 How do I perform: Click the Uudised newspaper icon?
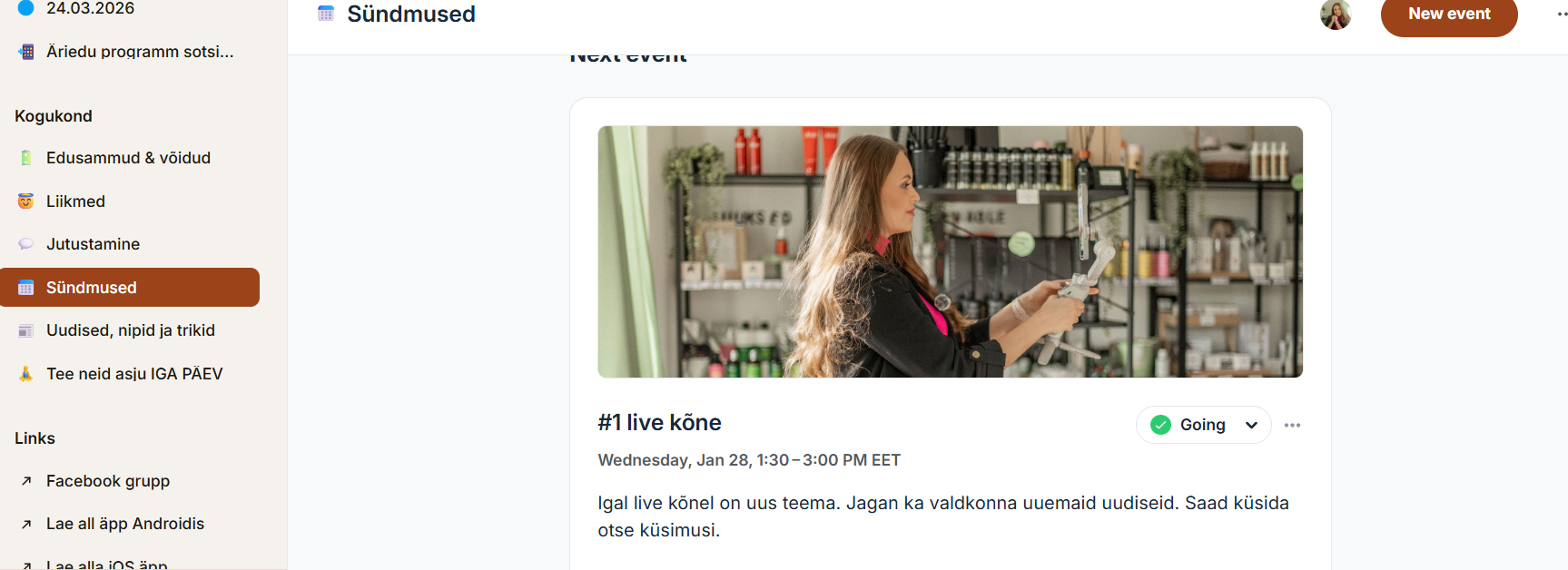(x=26, y=330)
